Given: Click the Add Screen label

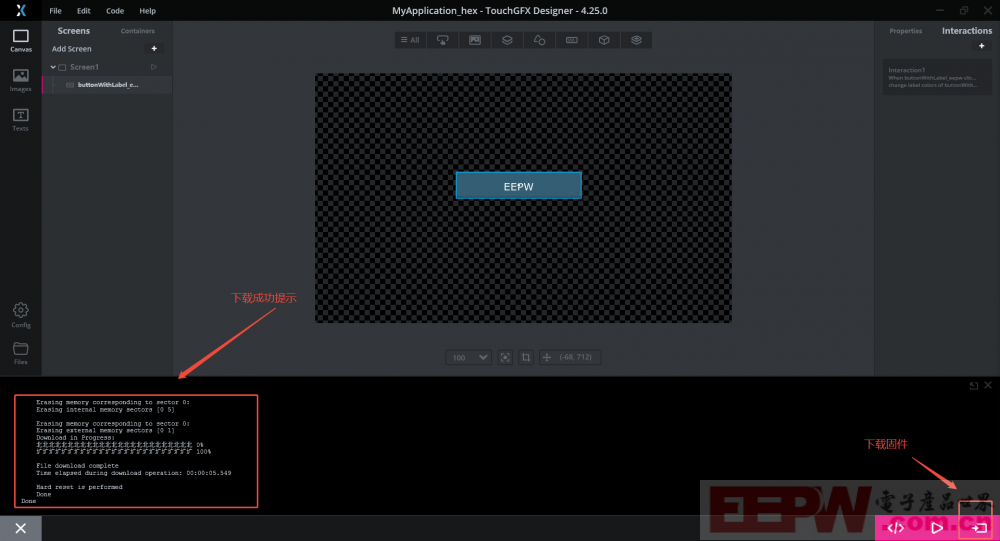Looking at the screenshot, I should [x=71, y=48].
